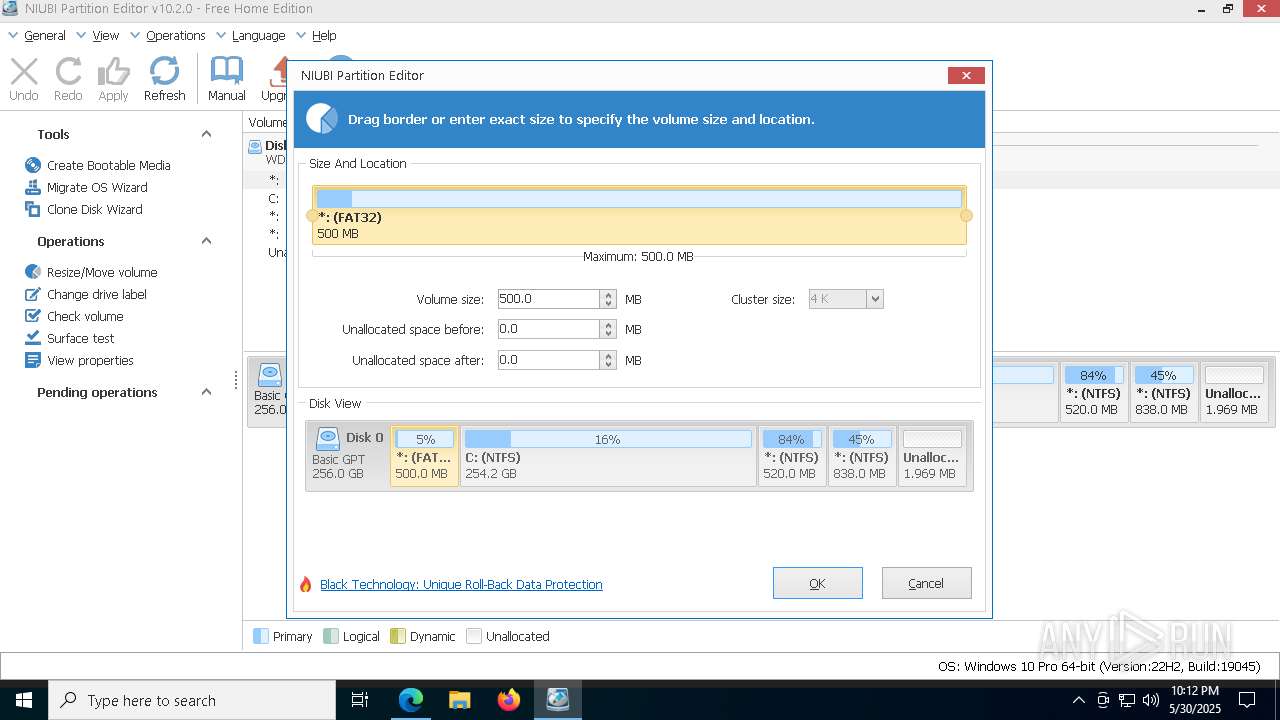Open Windows Start menu
The height and width of the screenshot is (720, 1280).
24,700
